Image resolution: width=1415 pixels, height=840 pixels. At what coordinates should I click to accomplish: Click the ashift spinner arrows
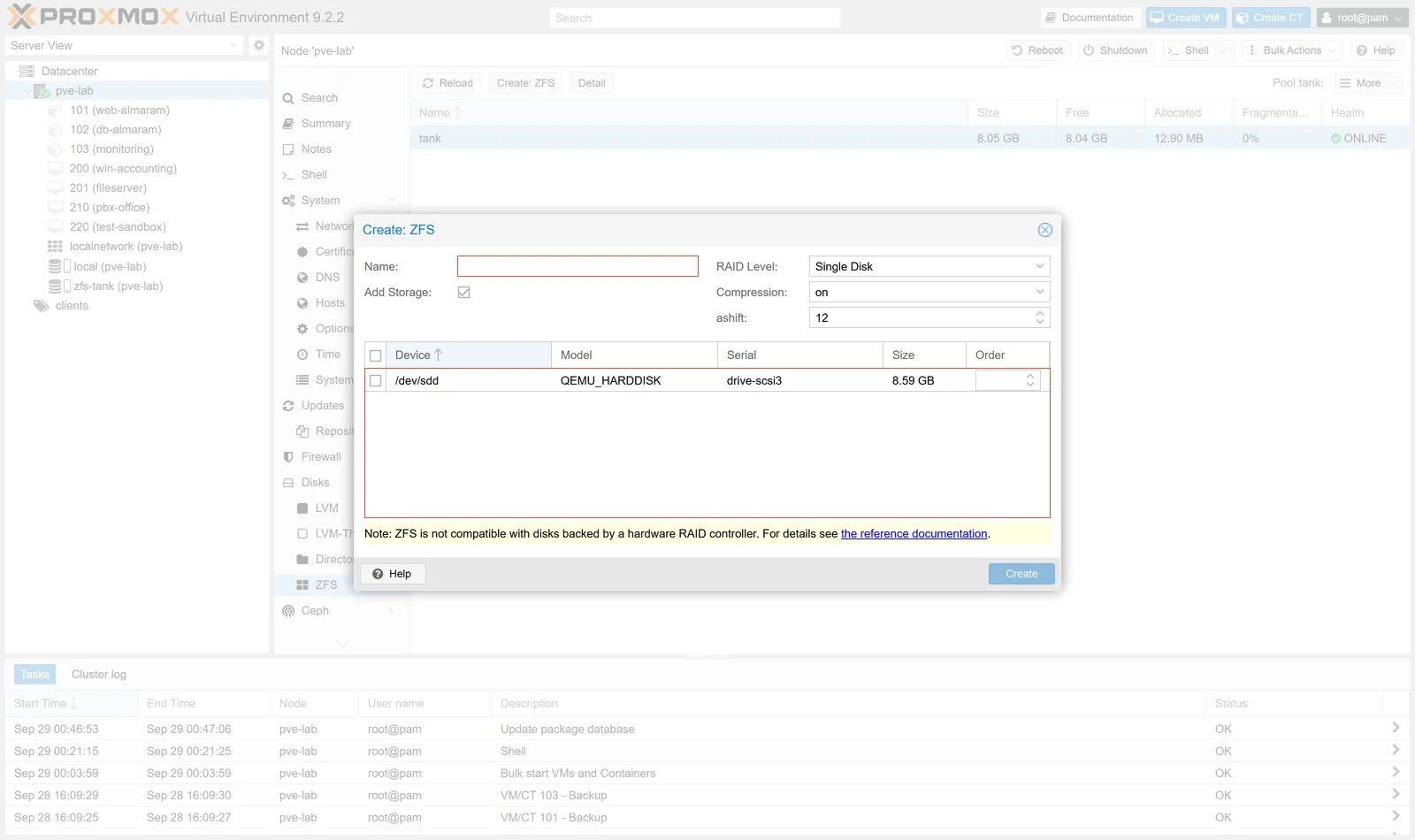1040,317
